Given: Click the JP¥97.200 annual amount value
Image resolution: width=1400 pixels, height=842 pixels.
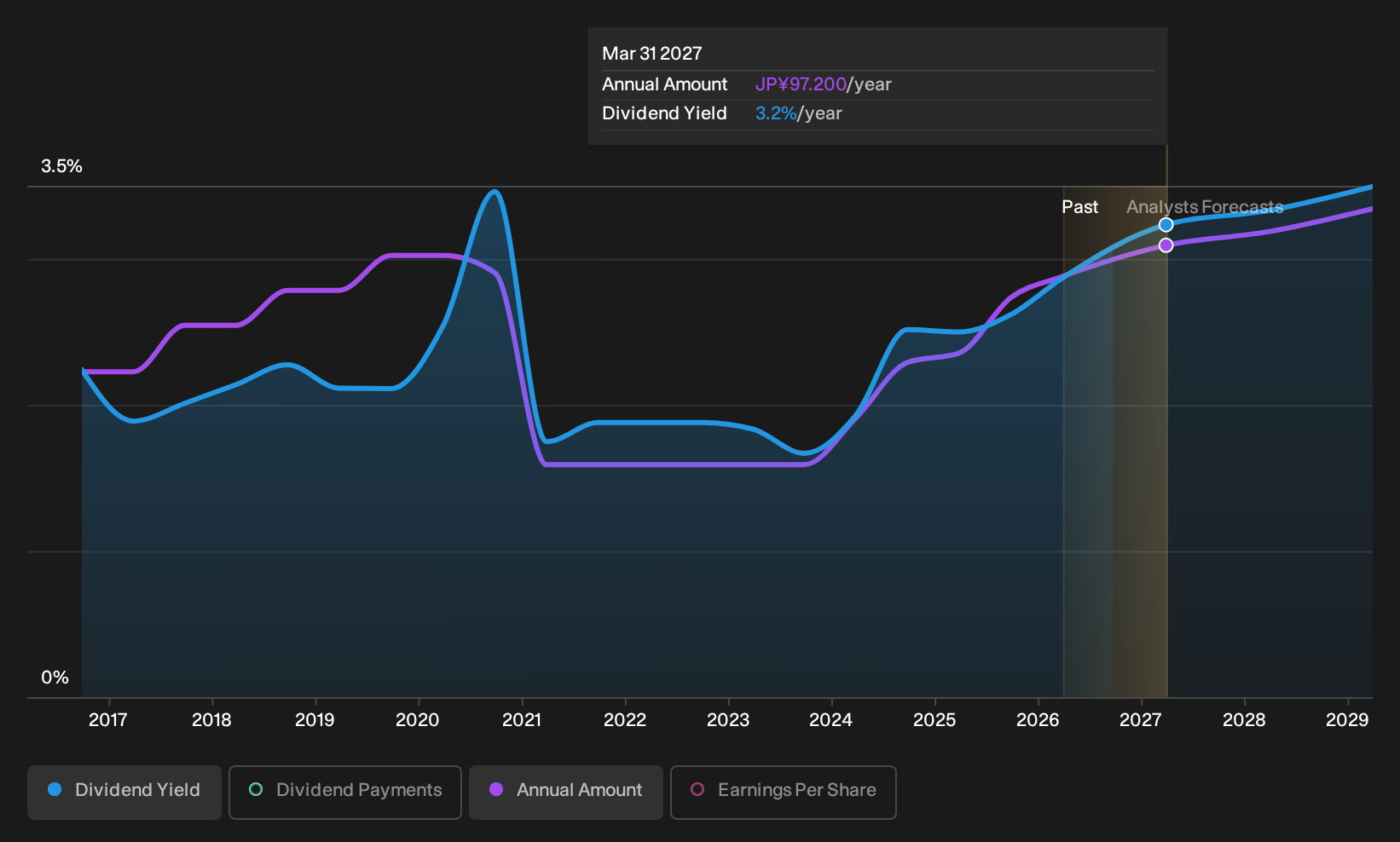Looking at the screenshot, I should tap(801, 84).
